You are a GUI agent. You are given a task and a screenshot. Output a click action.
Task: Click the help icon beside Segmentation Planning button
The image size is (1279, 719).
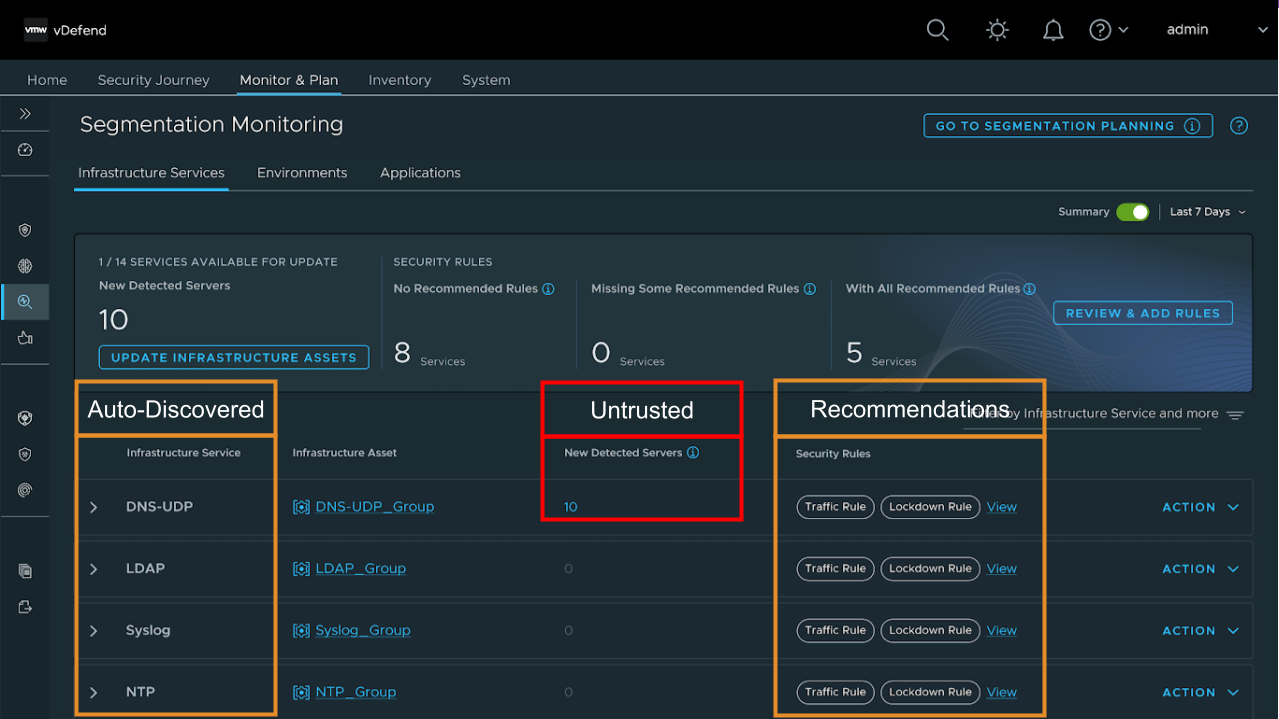pos(1239,126)
